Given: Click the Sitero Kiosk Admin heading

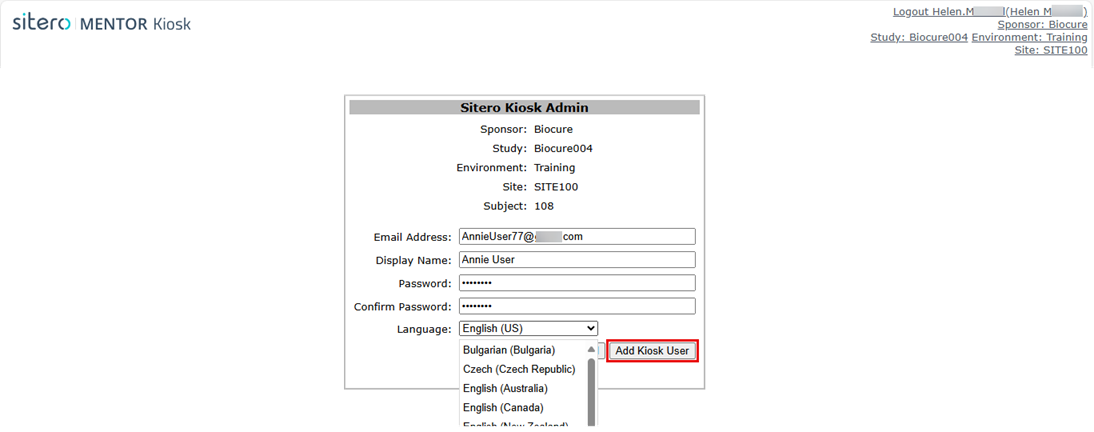Looking at the screenshot, I should [524, 107].
